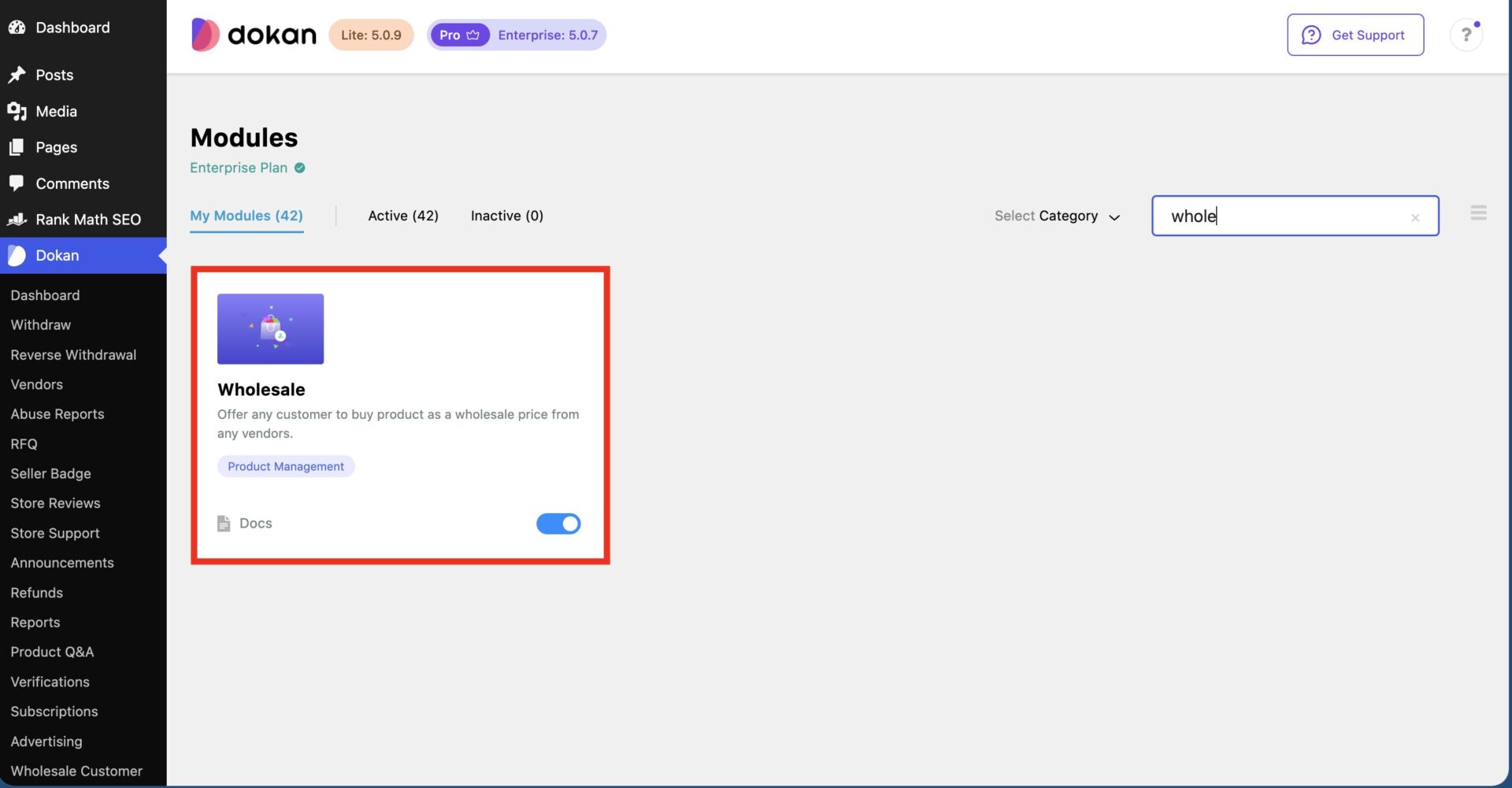Click the Rank Math SEO icon
The image size is (1512, 788).
click(17, 220)
